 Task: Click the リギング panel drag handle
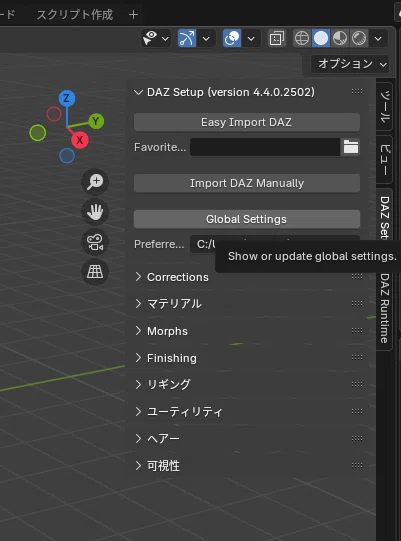357,384
